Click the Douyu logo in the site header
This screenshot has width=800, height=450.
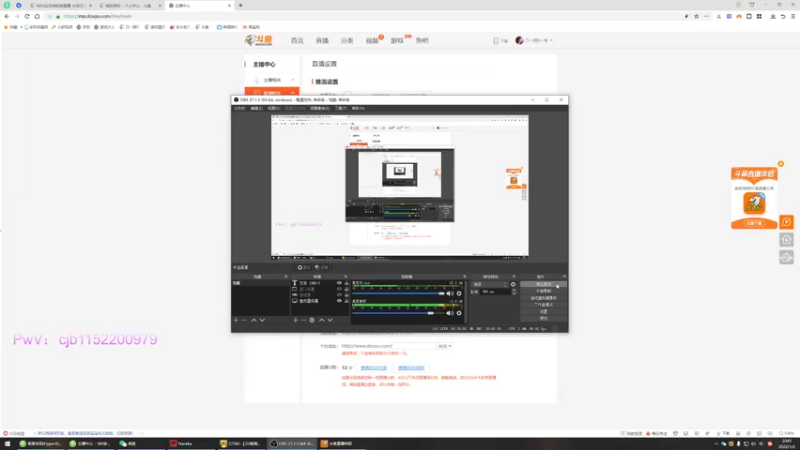tap(258, 40)
